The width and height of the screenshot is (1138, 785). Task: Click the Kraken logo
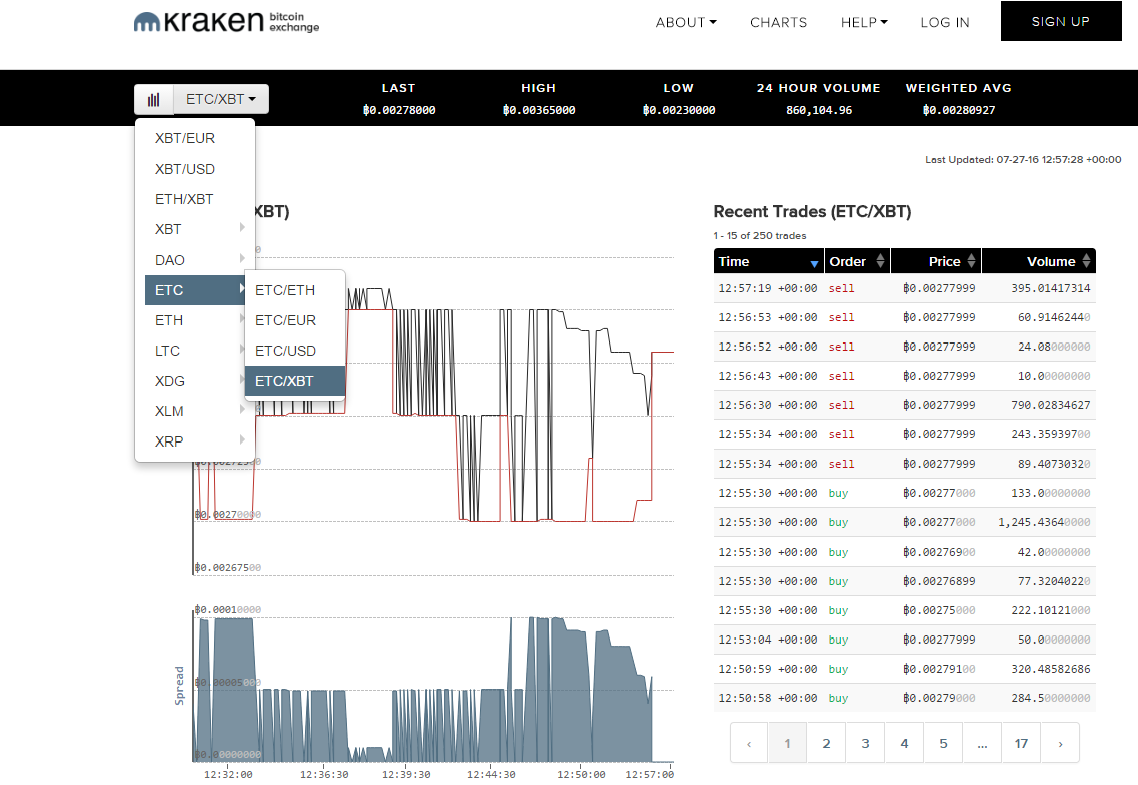[226, 22]
